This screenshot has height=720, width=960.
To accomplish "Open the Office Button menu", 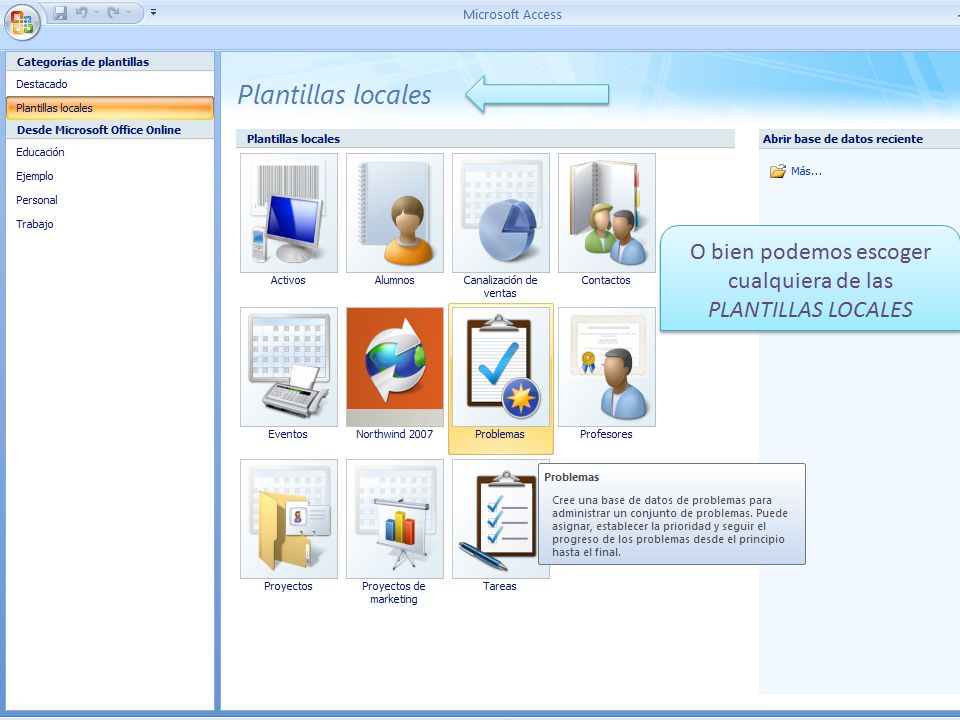I will tap(22, 22).
